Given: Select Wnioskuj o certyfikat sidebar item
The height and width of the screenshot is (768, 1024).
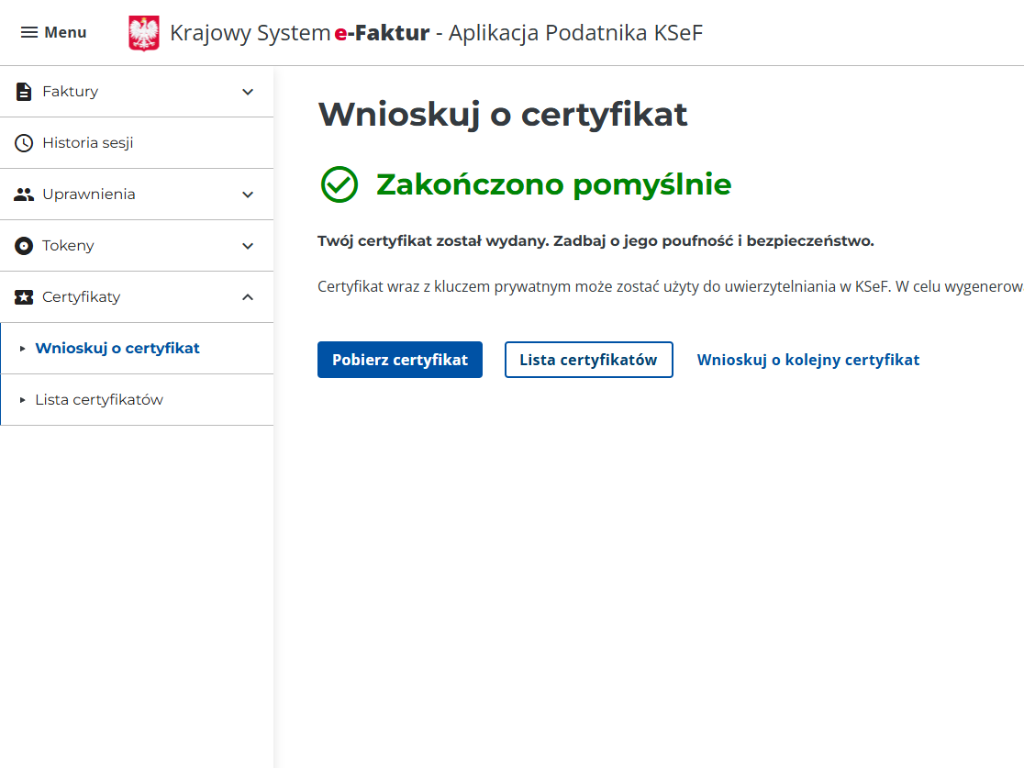Looking at the screenshot, I should click(117, 349).
